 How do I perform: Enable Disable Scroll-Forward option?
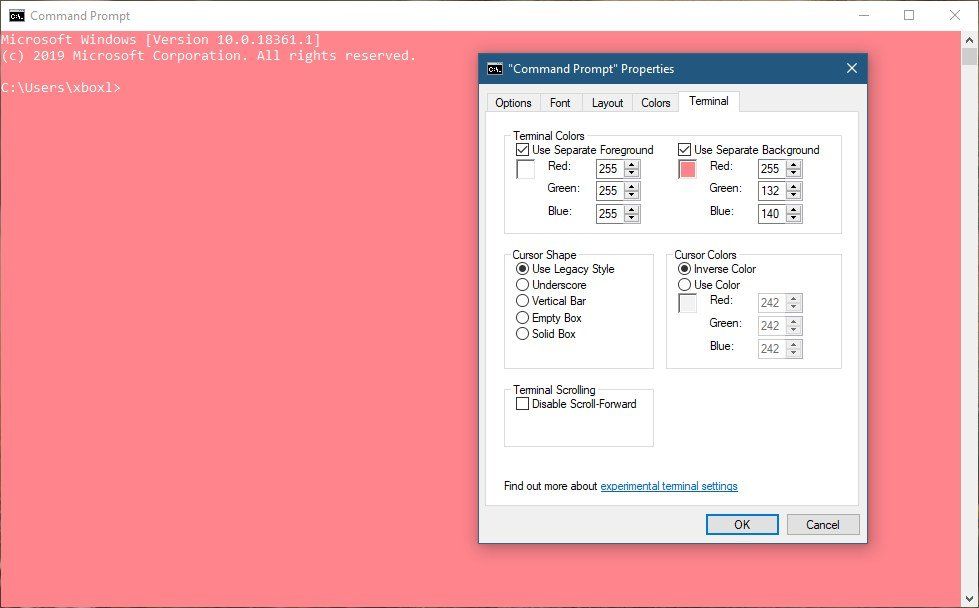(x=521, y=404)
